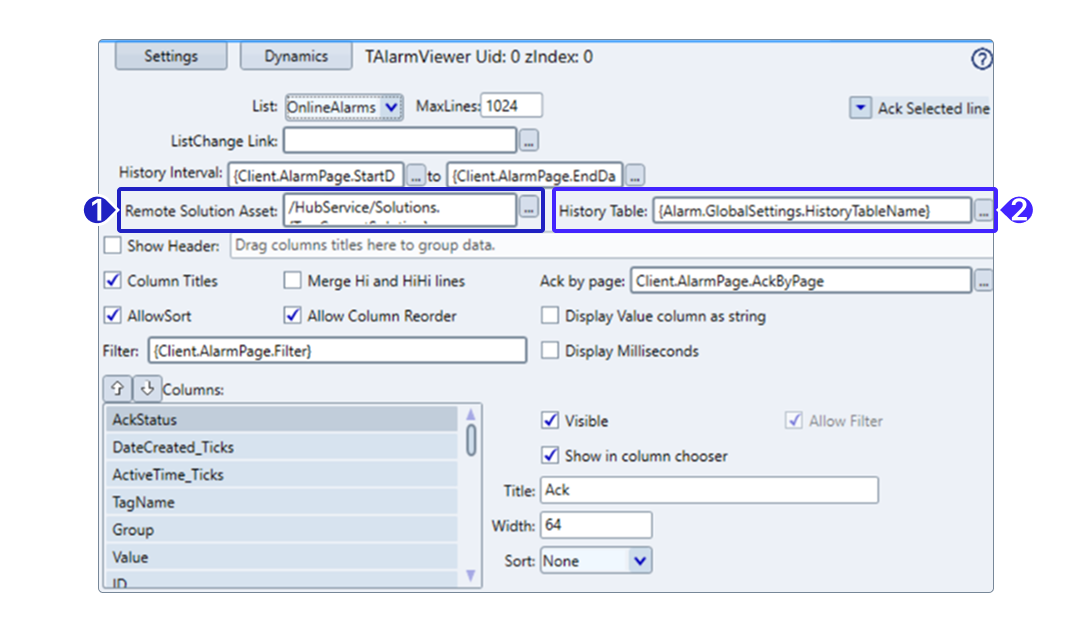
Task: Click the move column down arrow
Action: pos(146,387)
